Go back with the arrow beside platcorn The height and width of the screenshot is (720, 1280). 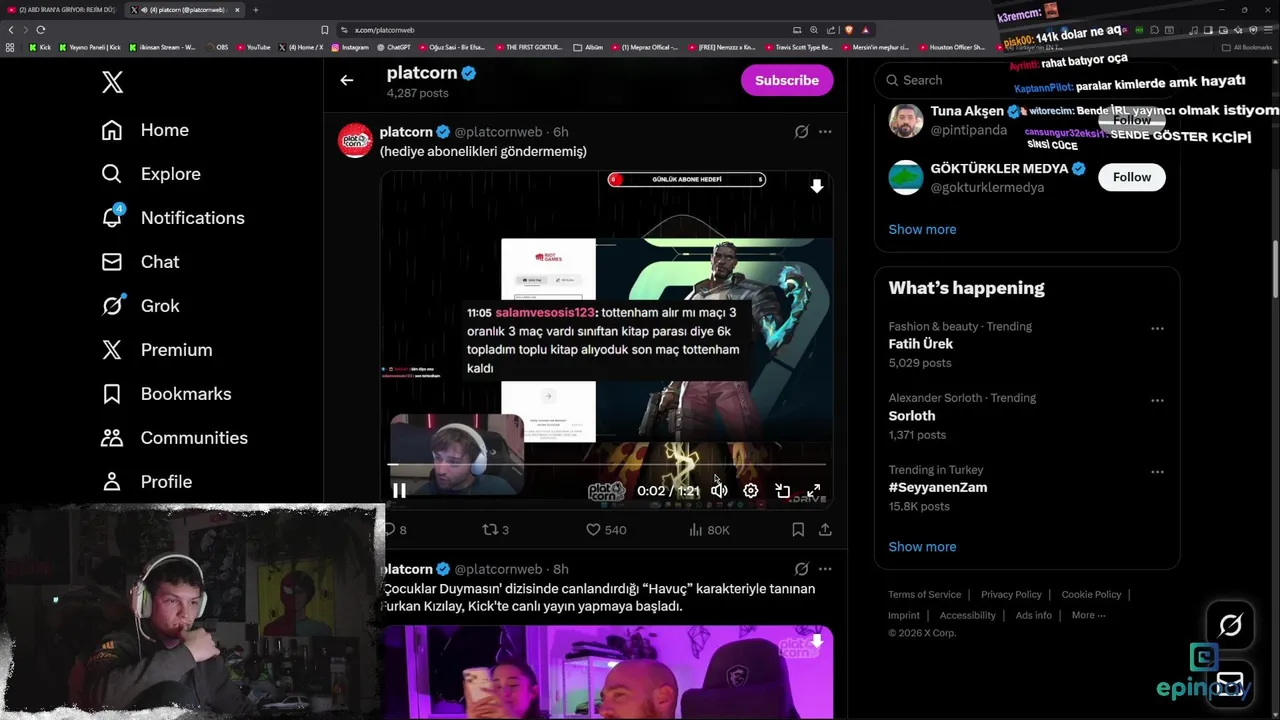(x=346, y=80)
